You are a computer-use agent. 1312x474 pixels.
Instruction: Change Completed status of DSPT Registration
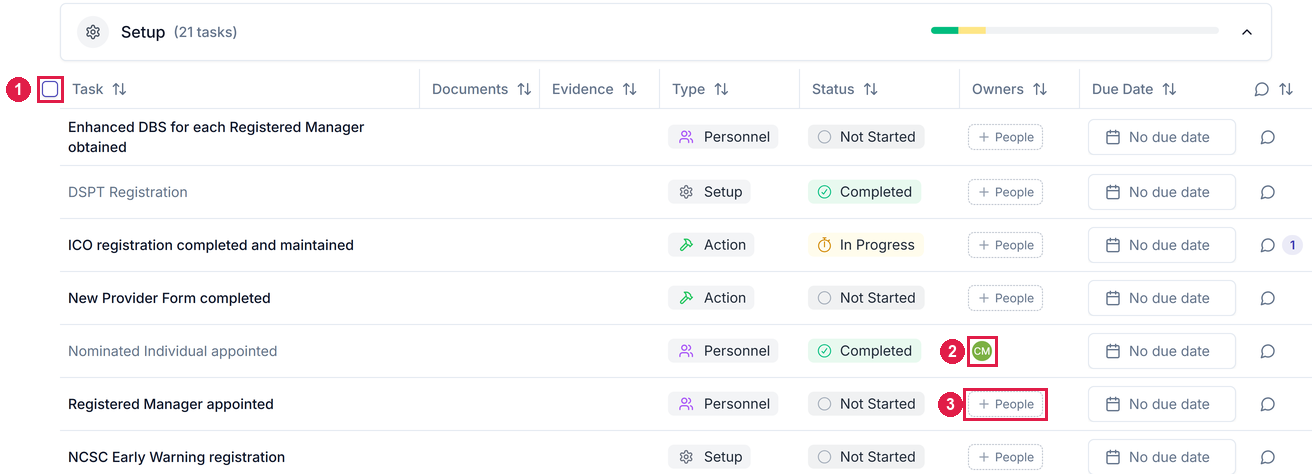tap(865, 192)
